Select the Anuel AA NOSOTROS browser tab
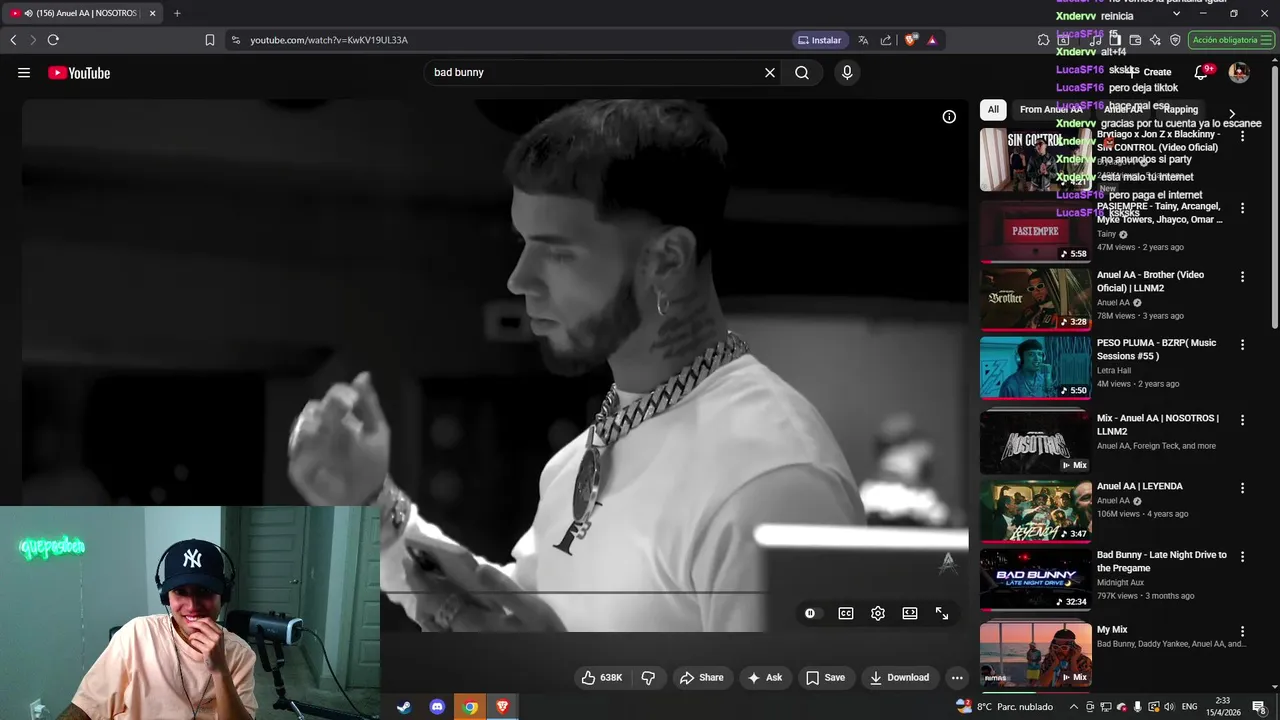This screenshot has width=1280, height=720. pos(84,13)
